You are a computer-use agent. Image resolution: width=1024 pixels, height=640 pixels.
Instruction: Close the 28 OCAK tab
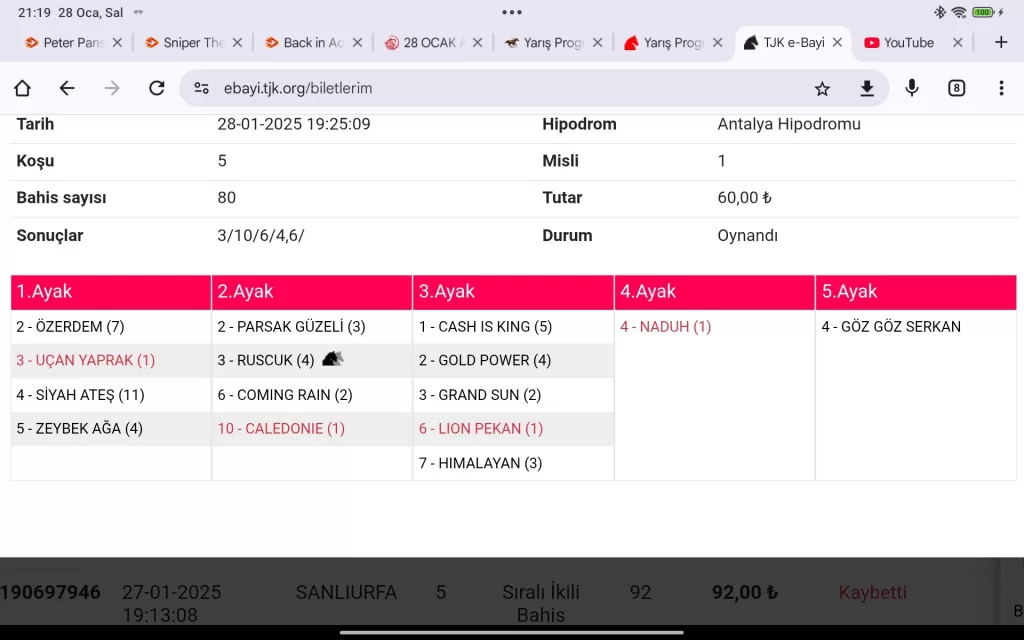(x=477, y=42)
